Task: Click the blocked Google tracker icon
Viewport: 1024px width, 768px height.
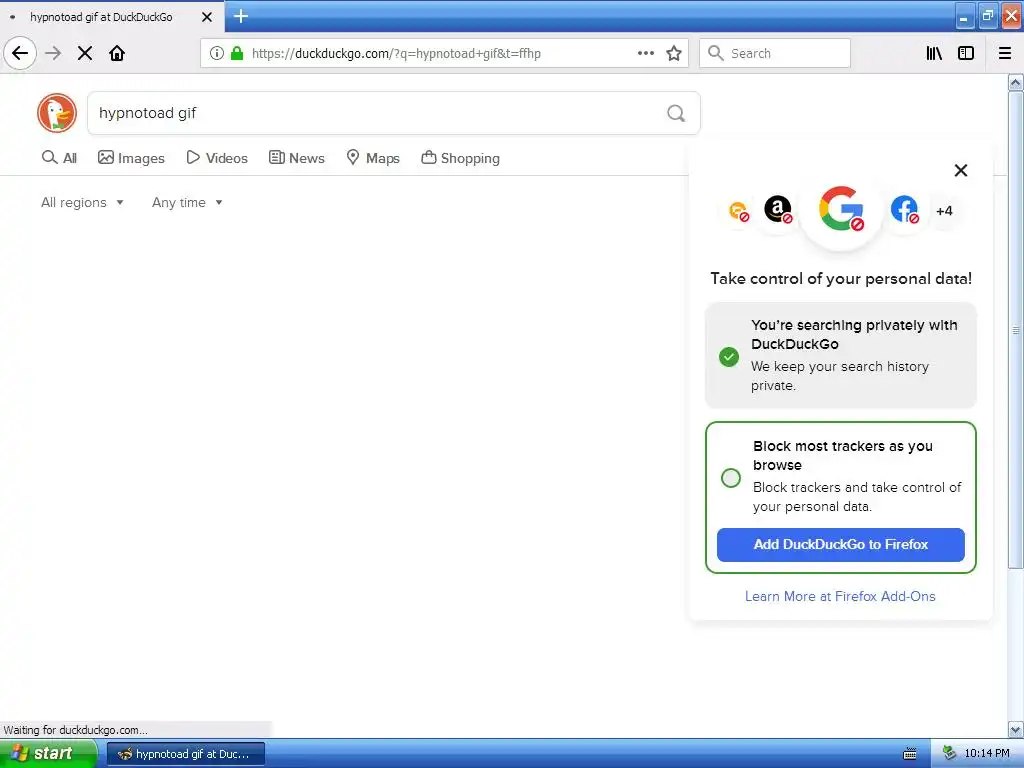Action: click(841, 209)
